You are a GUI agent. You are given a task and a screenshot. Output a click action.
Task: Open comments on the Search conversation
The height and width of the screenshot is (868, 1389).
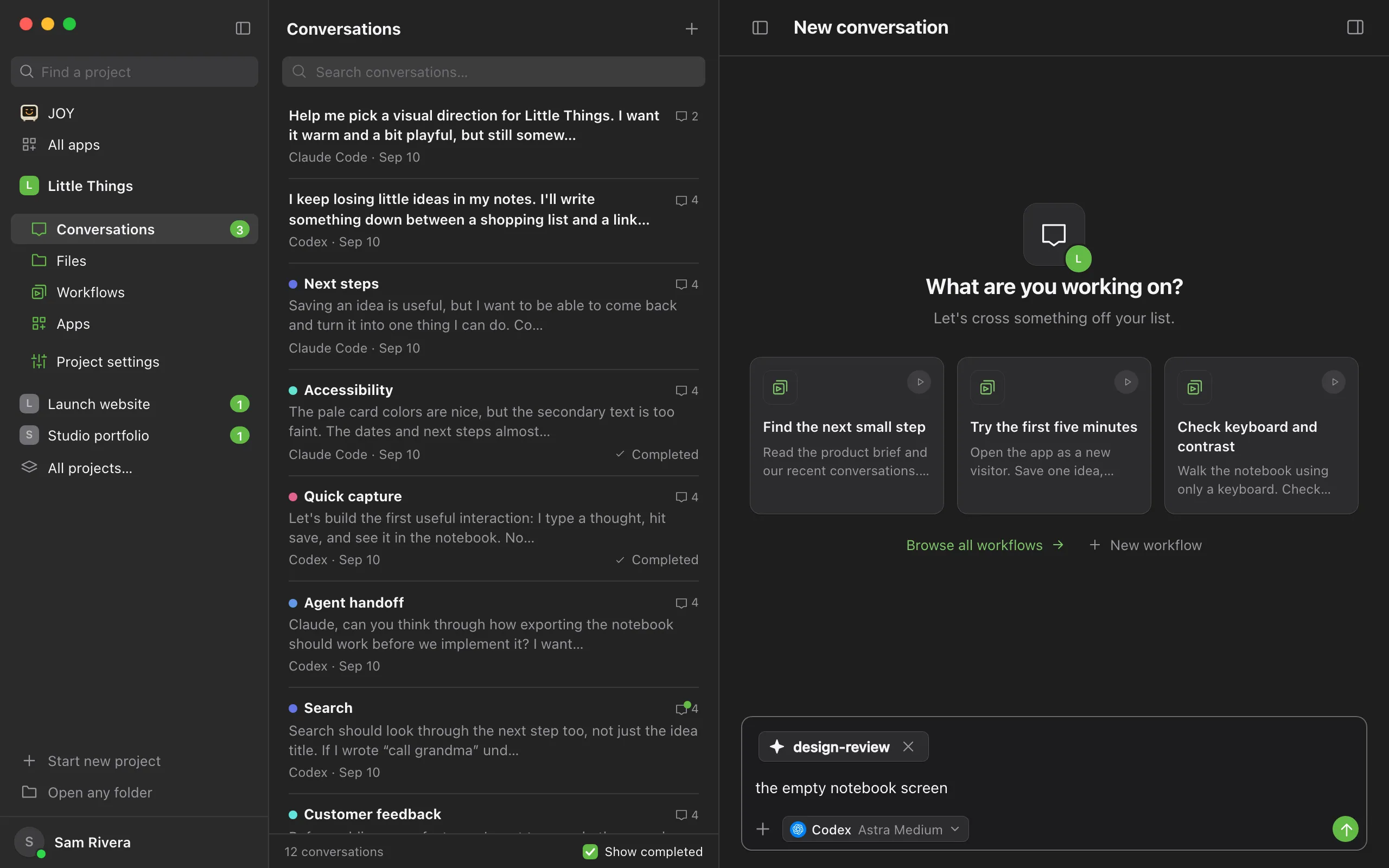686,709
